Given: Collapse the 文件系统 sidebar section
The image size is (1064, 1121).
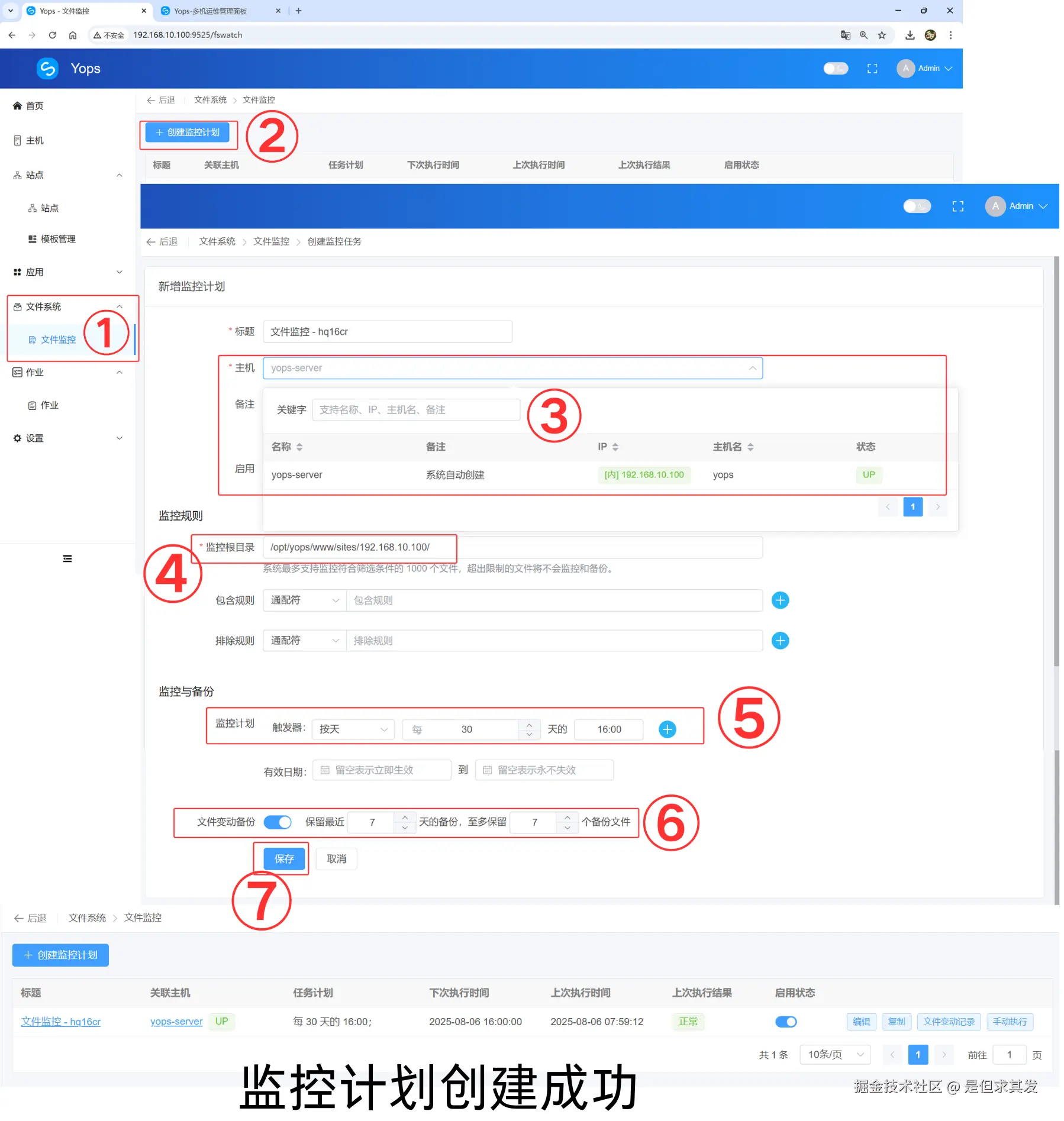Looking at the screenshot, I should coord(120,306).
